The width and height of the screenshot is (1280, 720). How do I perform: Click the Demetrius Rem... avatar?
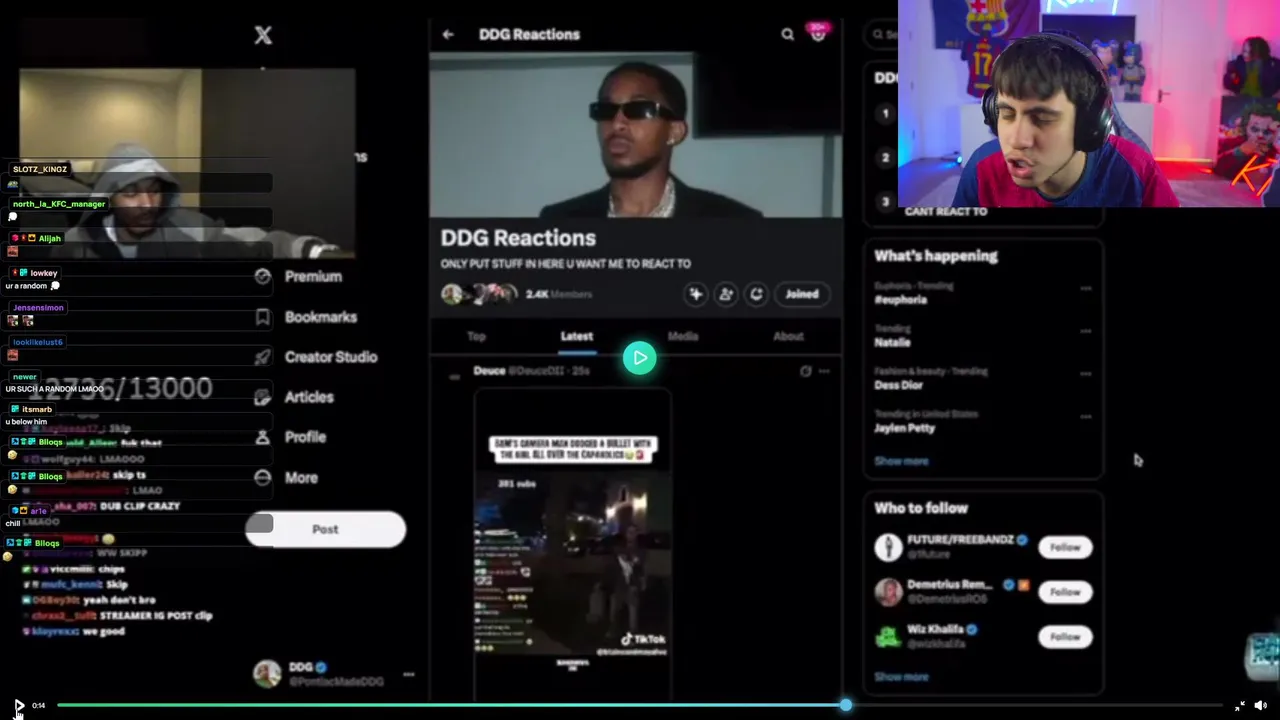888,591
